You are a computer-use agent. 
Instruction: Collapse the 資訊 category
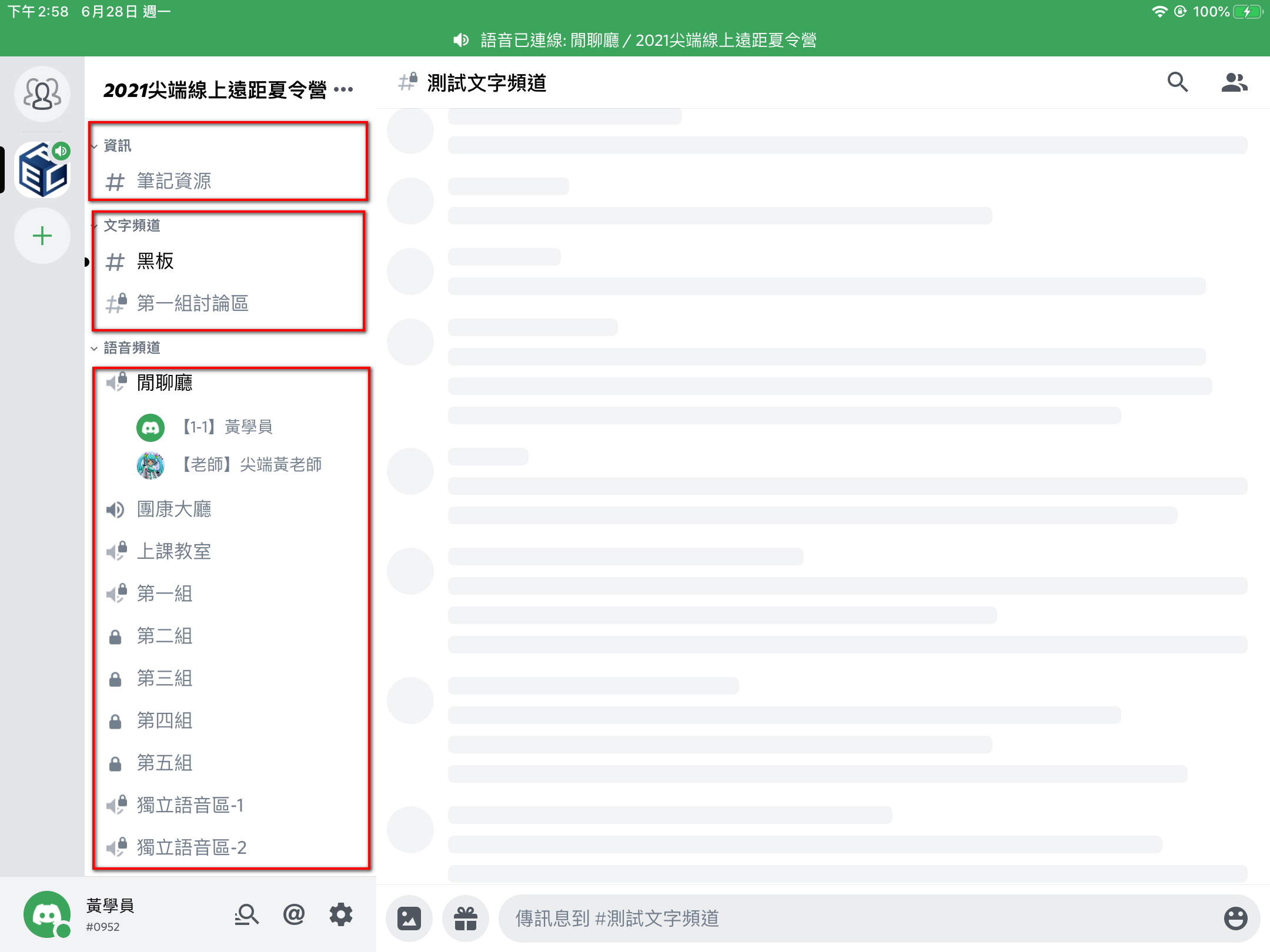coord(117,146)
